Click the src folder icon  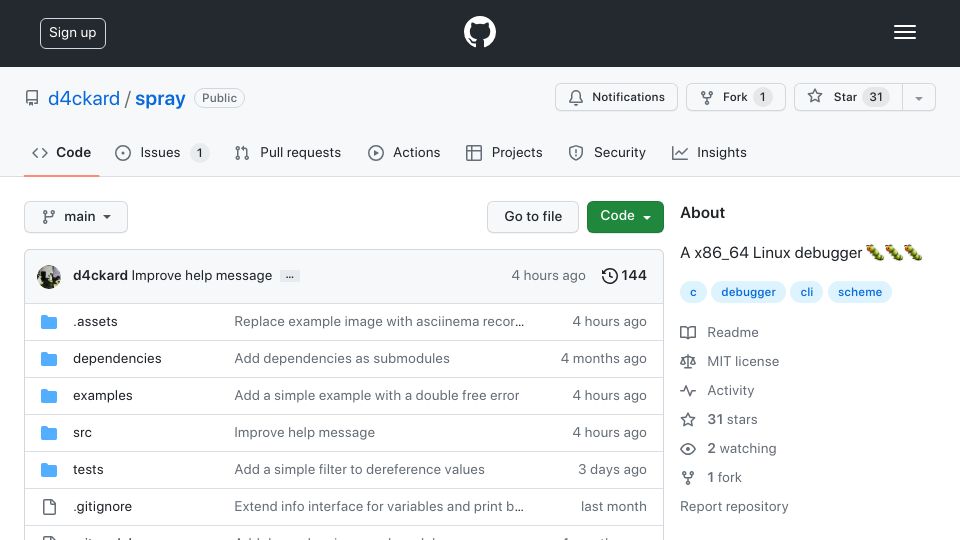tap(49, 433)
